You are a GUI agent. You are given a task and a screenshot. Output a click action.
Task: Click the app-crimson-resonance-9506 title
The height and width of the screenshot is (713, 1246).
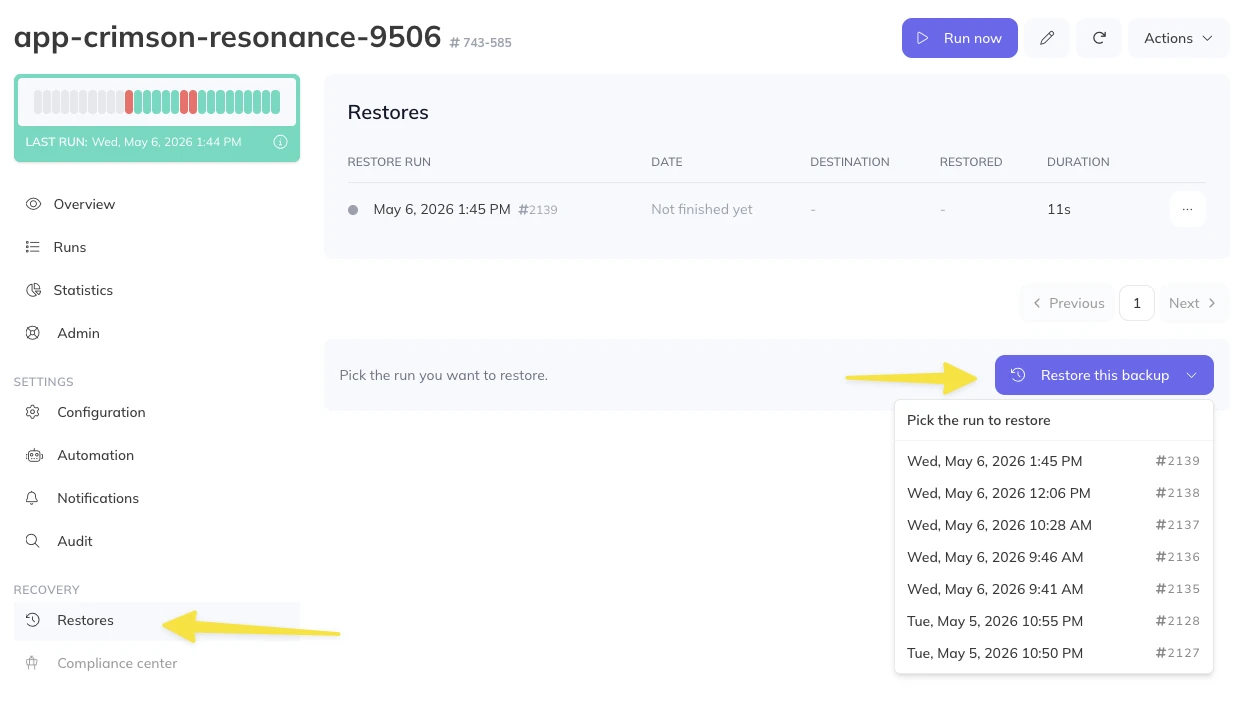(x=228, y=36)
